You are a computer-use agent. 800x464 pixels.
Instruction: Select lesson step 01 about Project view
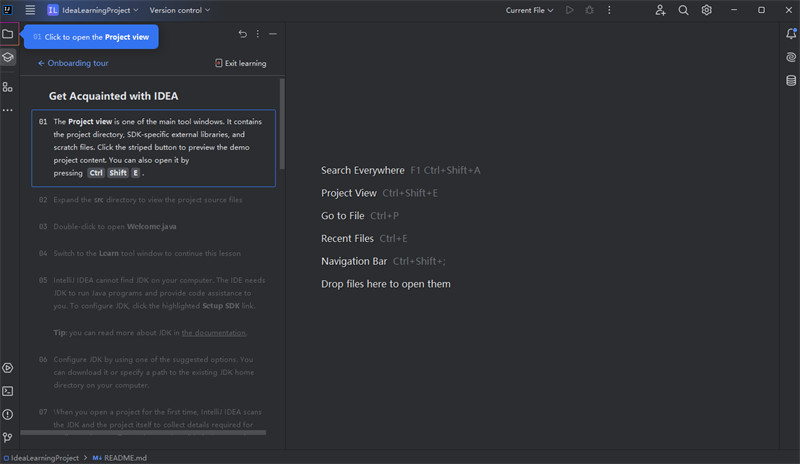pyautogui.click(x=154, y=148)
